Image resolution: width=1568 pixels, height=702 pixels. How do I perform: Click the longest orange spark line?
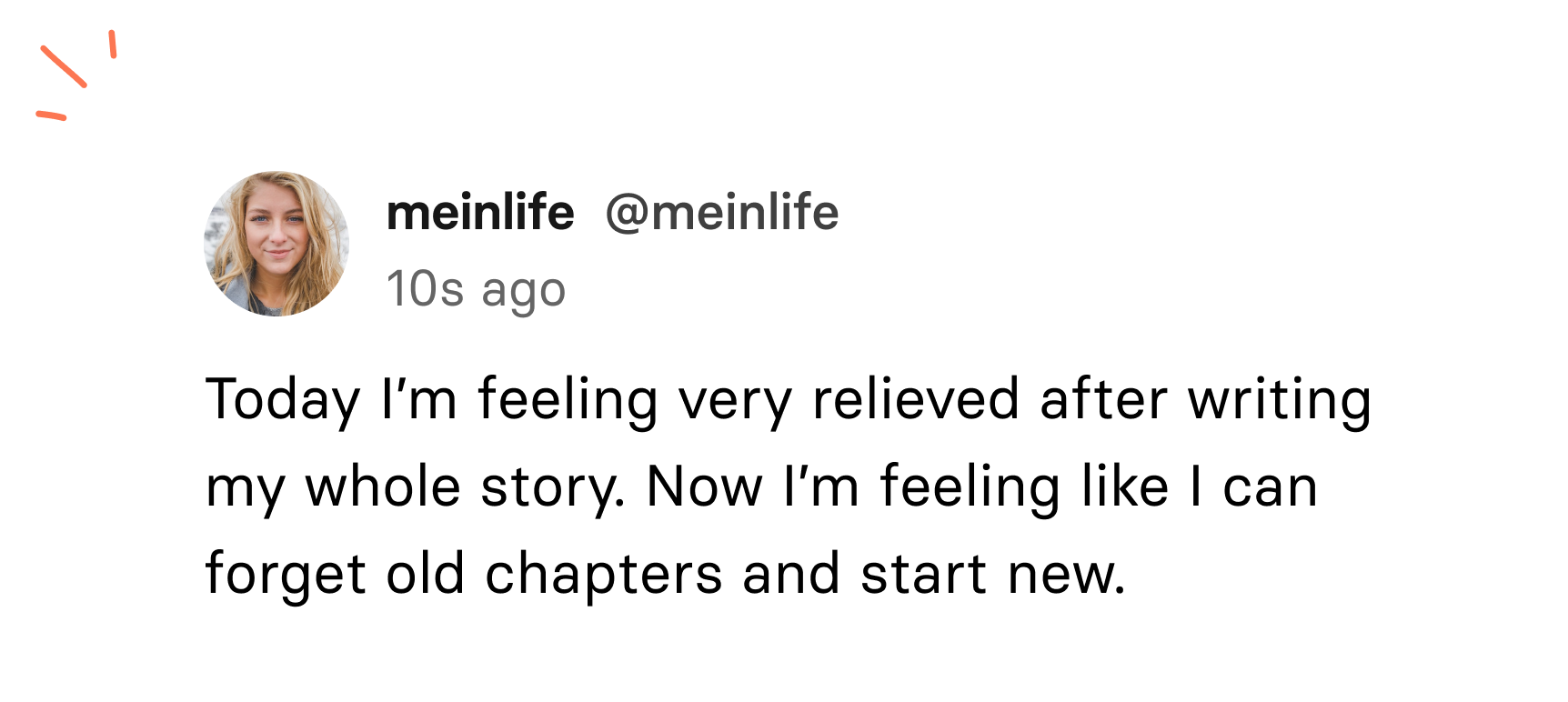pos(64,66)
